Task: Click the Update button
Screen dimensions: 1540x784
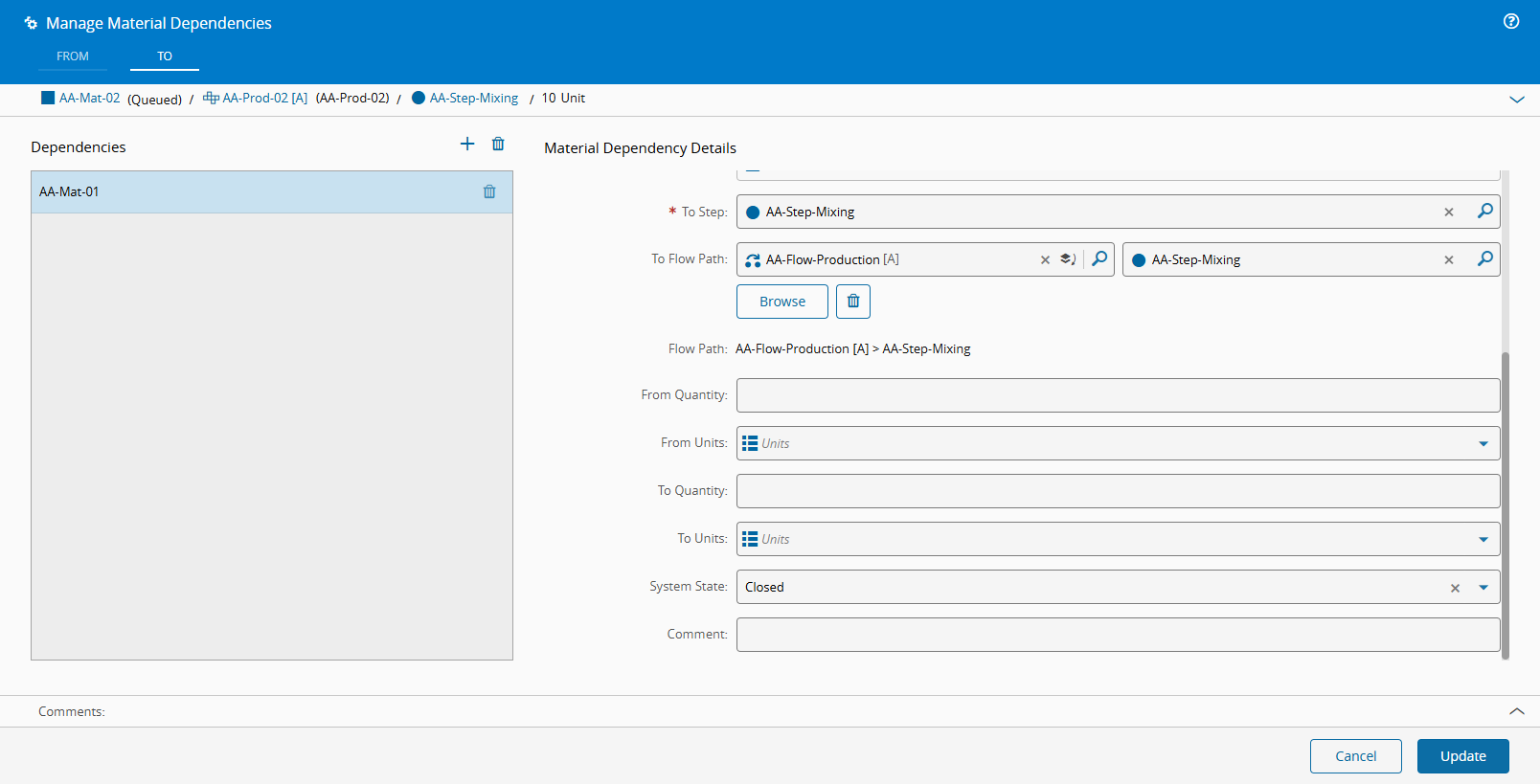Action: pos(1462,756)
